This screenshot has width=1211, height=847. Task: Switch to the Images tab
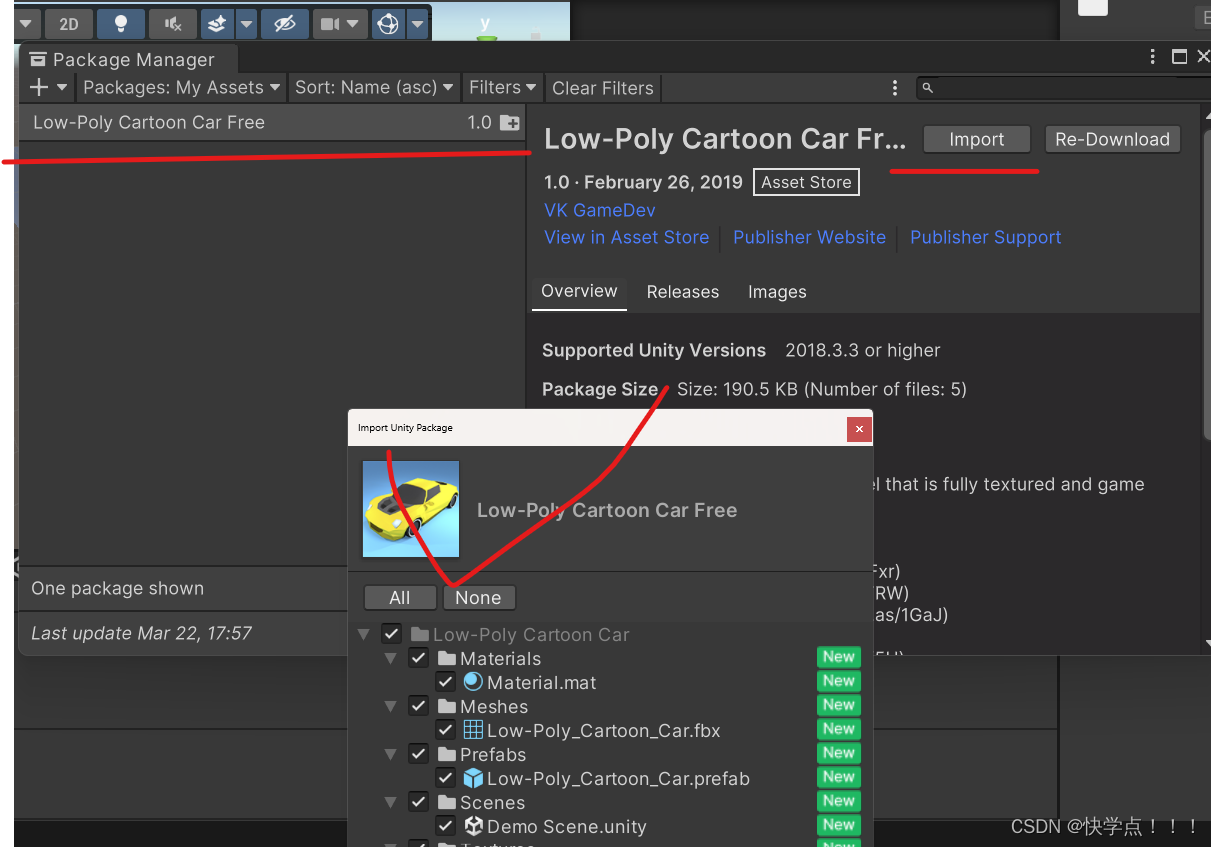click(x=777, y=292)
